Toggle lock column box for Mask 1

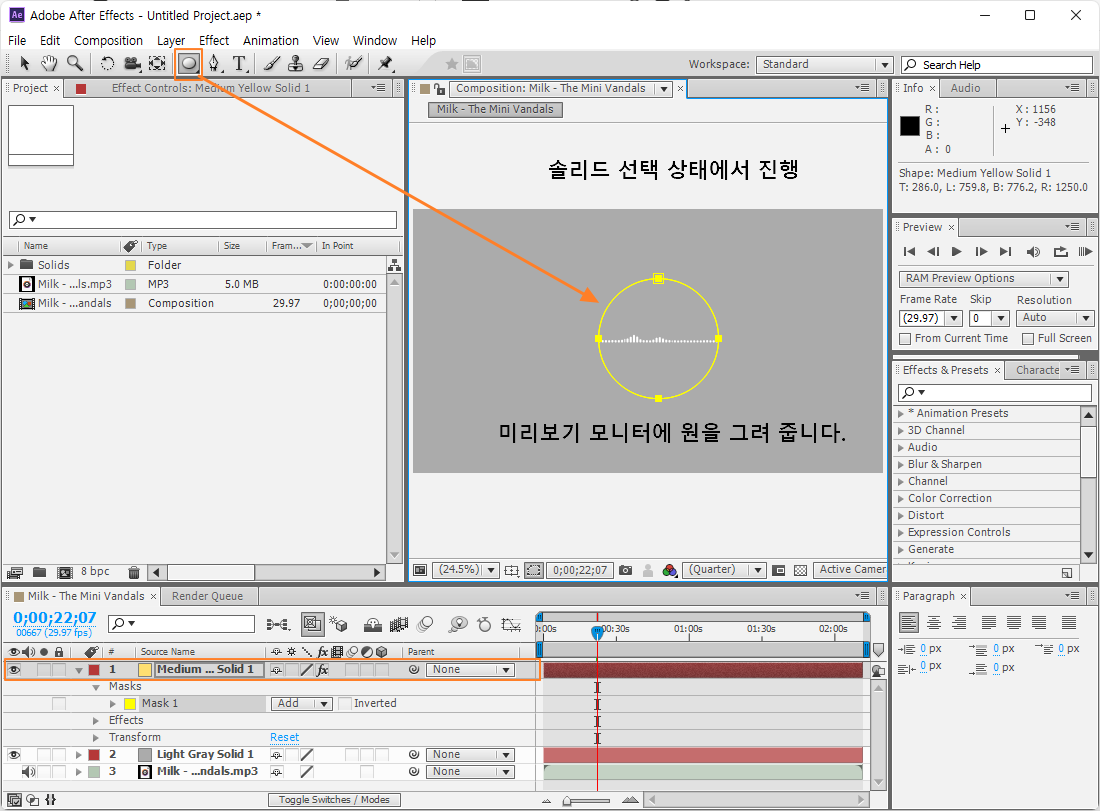pos(59,704)
